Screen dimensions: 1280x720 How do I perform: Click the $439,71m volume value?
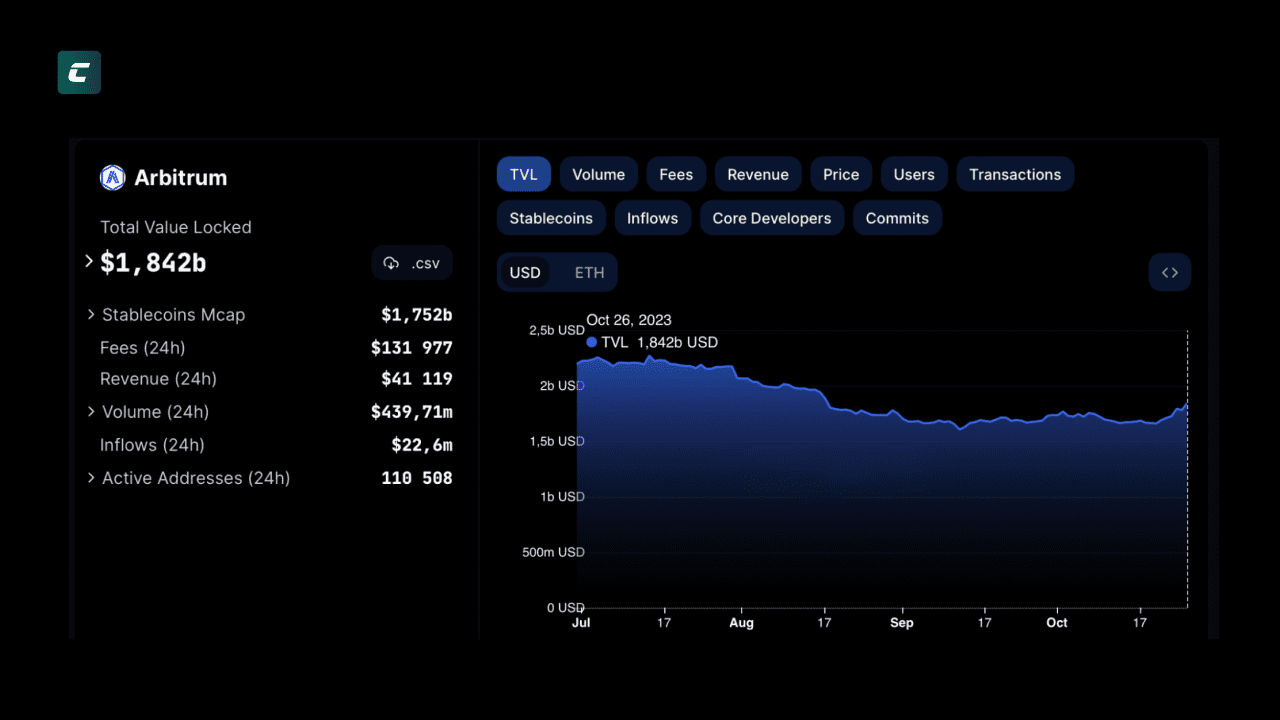pos(412,411)
